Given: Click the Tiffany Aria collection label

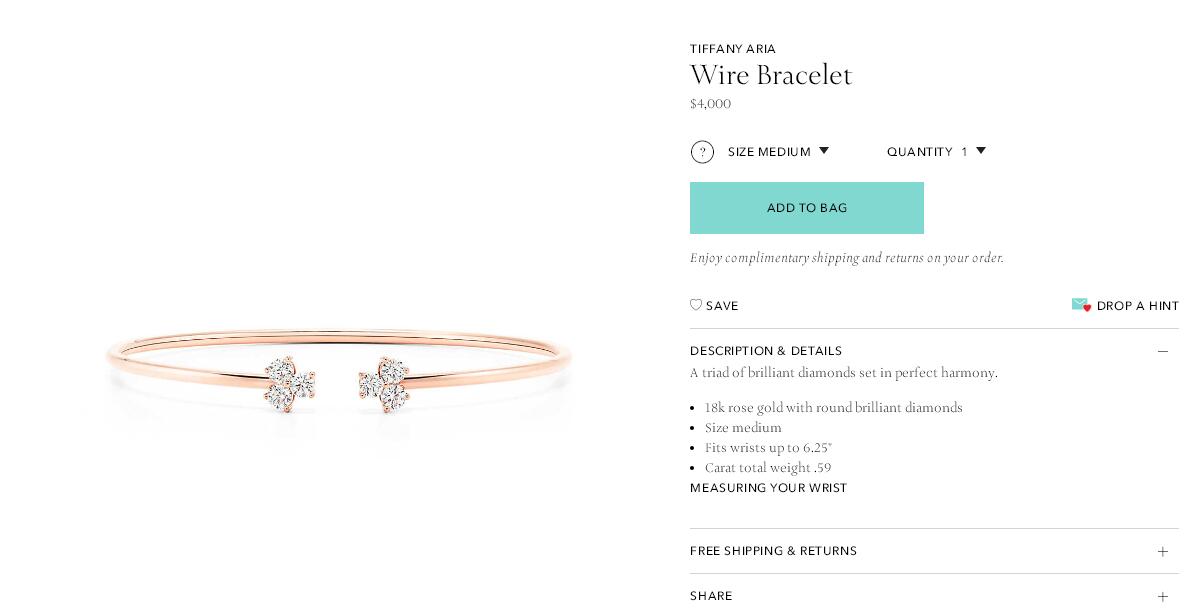Looking at the screenshot, I should tap(733, 49).
